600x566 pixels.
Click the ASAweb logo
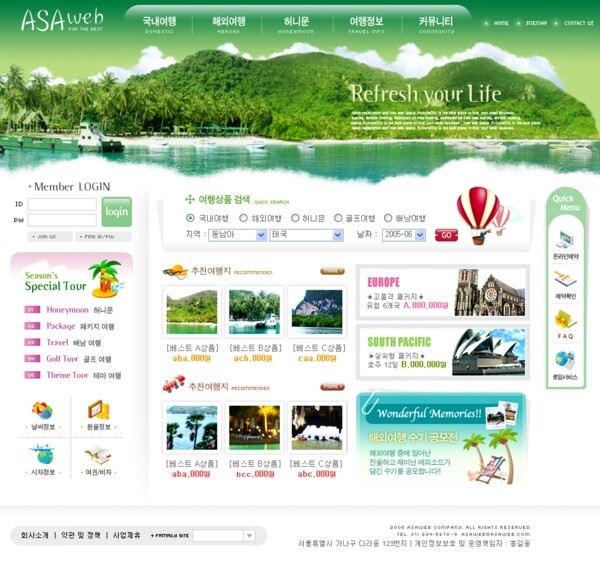pyautogui.click(x=62, y=20)
